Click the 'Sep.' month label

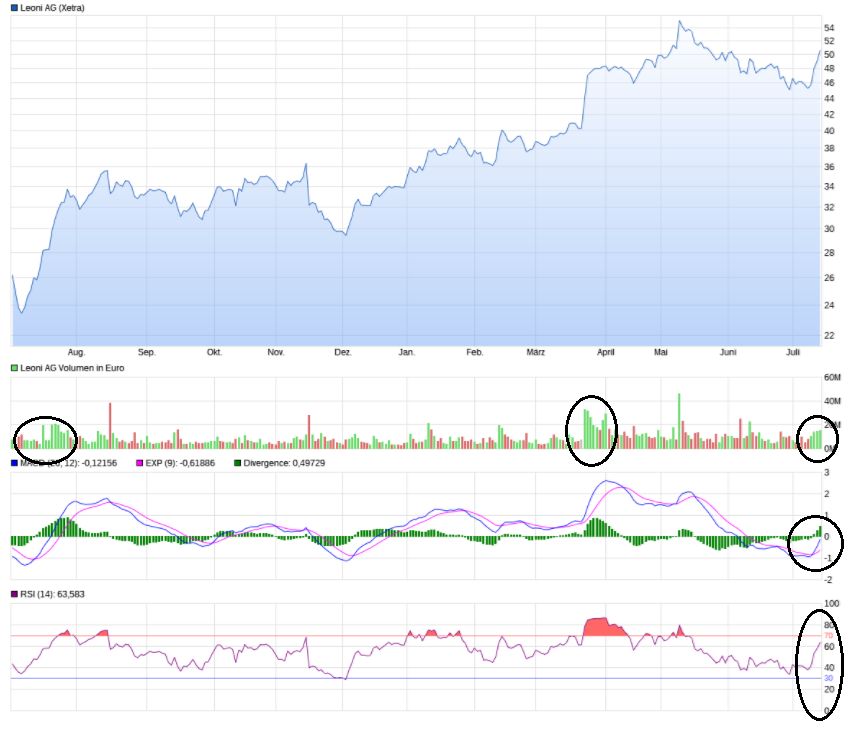[147, 353]
